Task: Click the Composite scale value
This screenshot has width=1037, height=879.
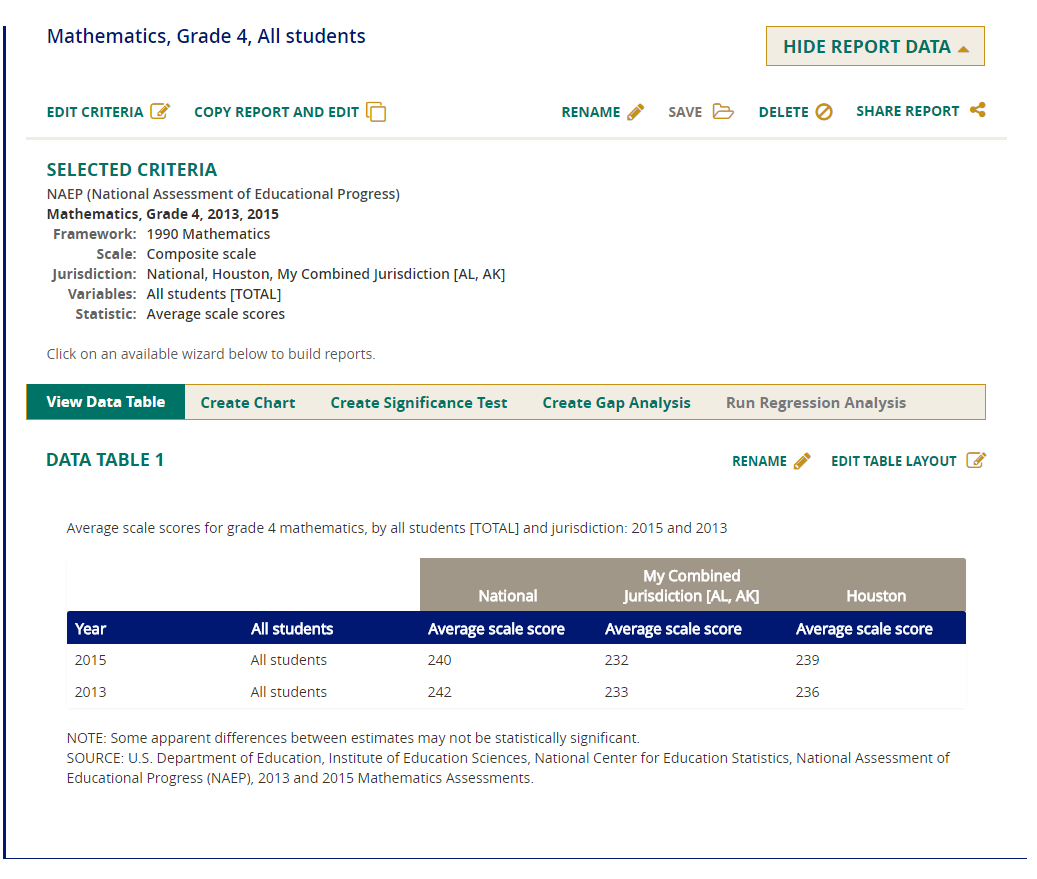Action: tap(201, 254)
